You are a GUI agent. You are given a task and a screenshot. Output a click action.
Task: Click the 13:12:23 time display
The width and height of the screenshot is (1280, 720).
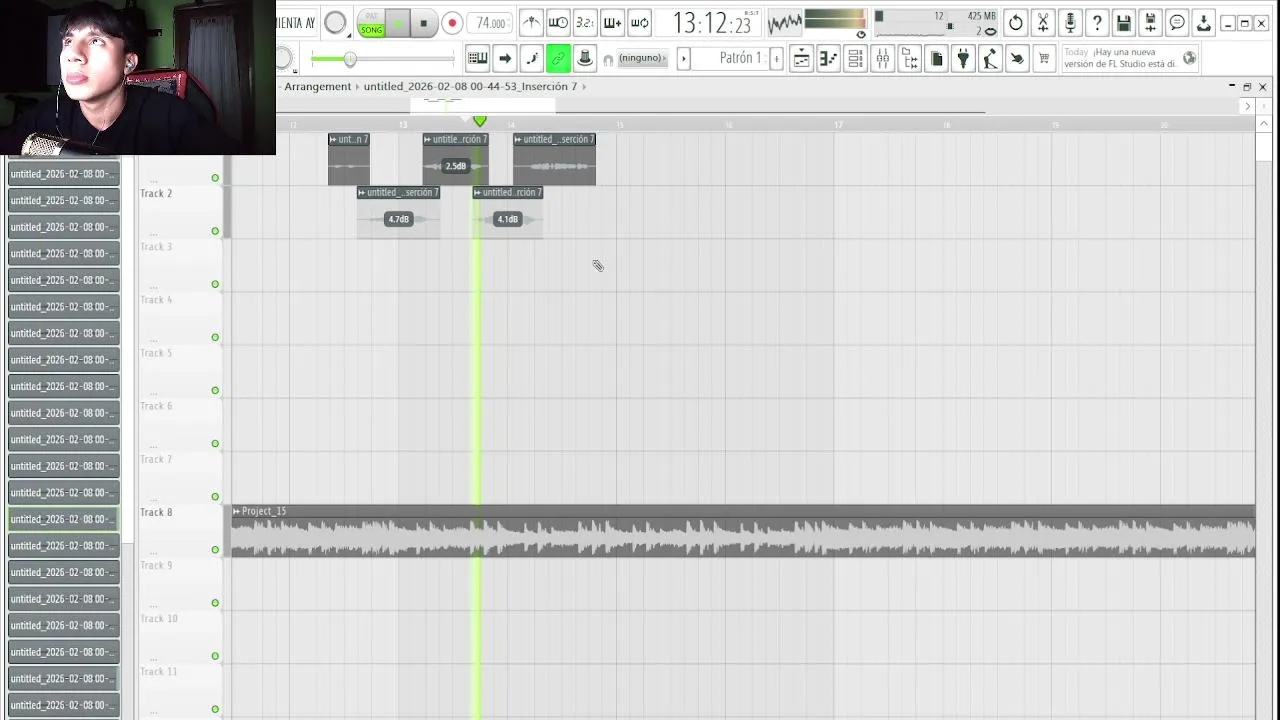coord(712,23)
